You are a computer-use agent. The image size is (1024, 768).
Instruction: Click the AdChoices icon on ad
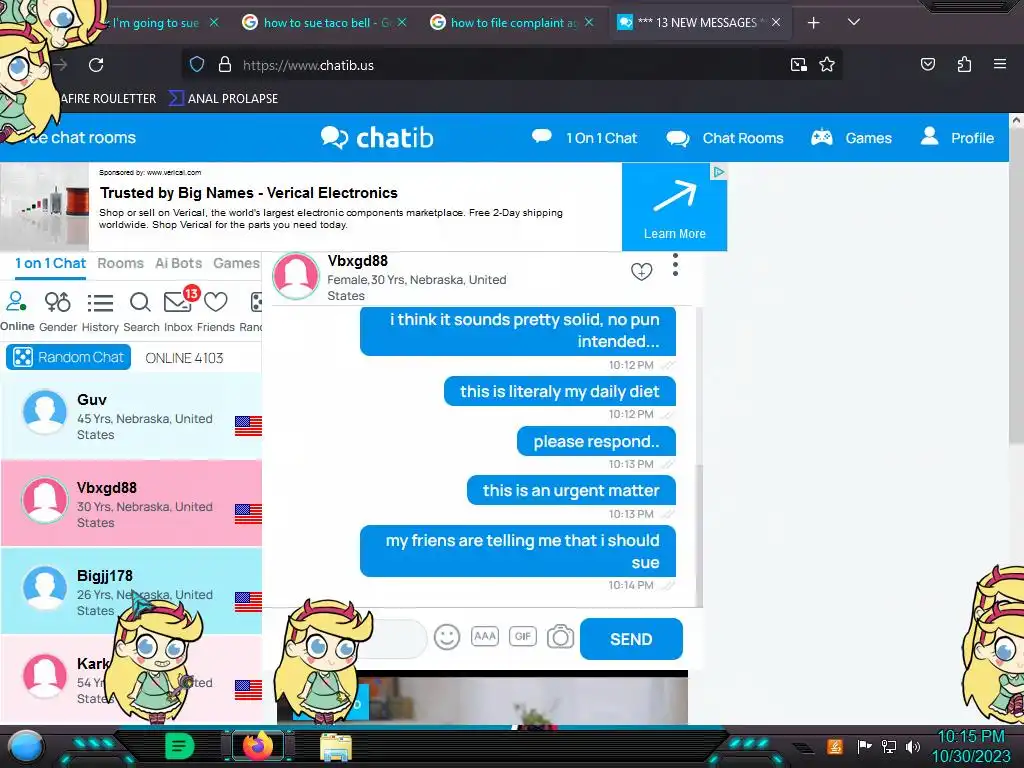point(718,172)
